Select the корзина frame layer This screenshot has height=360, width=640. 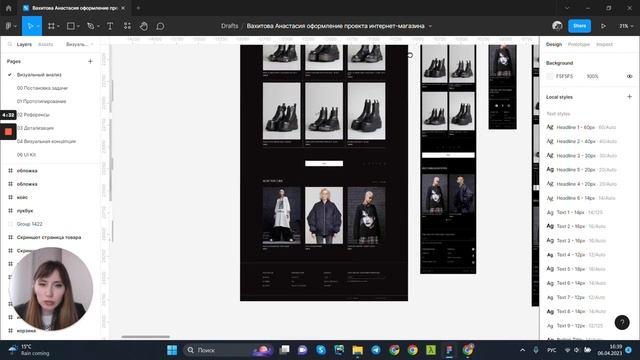[x=26, y=331]
